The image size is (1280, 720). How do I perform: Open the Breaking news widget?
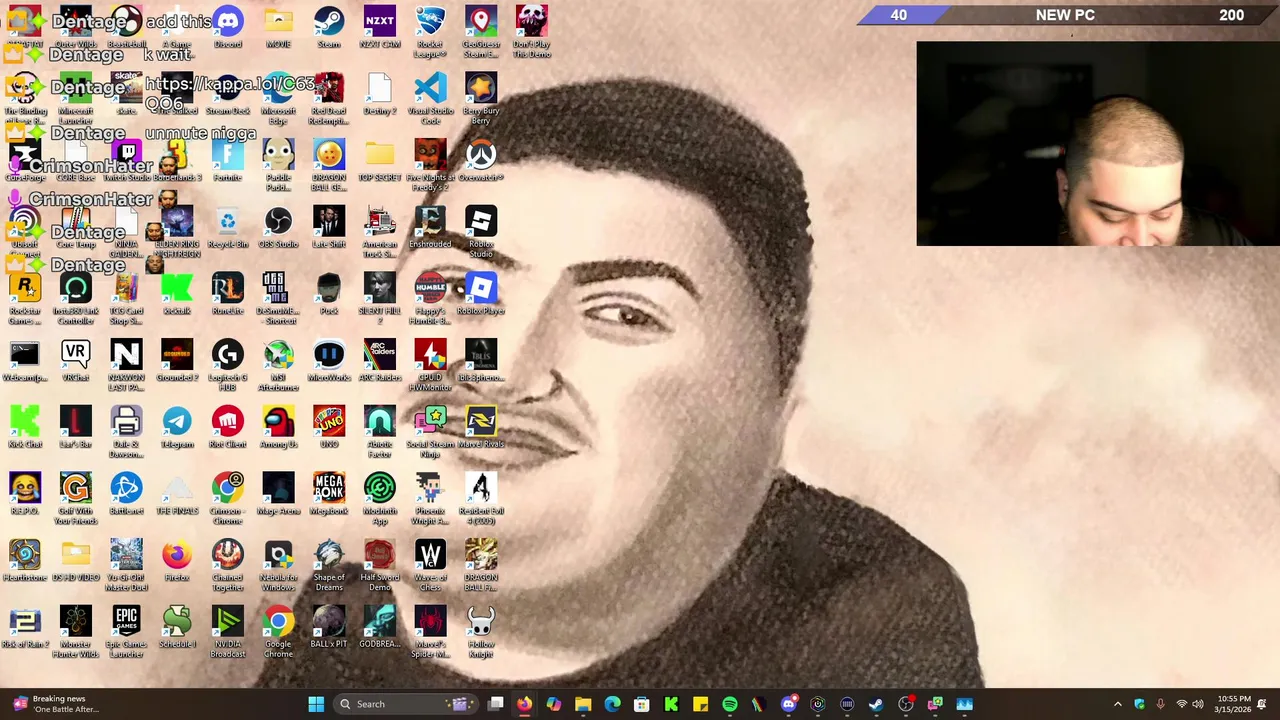point(55,704)
